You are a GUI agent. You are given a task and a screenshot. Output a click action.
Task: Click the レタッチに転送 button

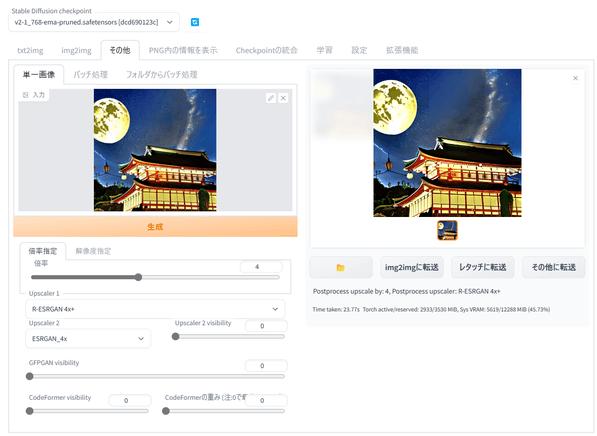[483, 267]
